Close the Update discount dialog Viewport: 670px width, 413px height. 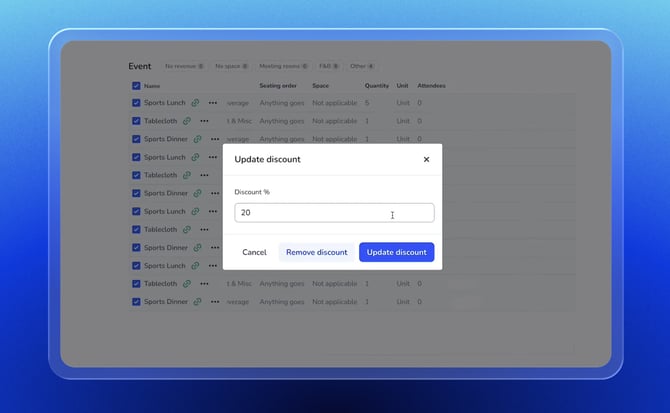tap(426, 159)
